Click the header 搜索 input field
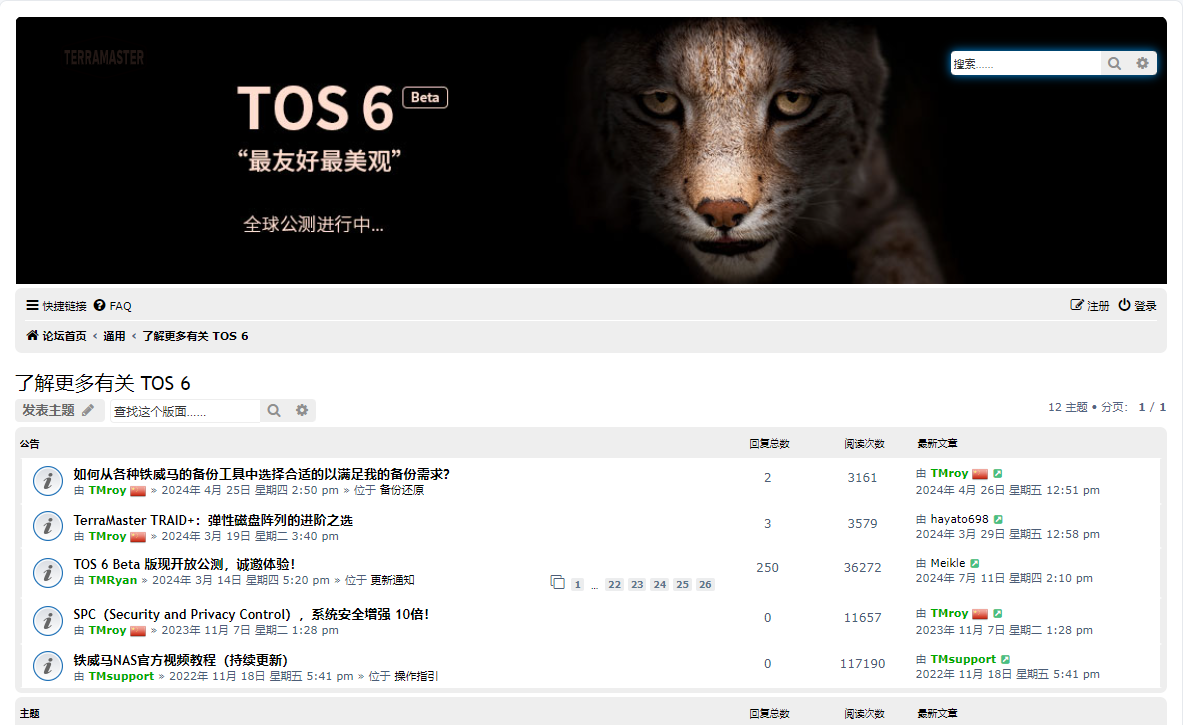The image size is (1183, 725). (x=1024, y=63)
